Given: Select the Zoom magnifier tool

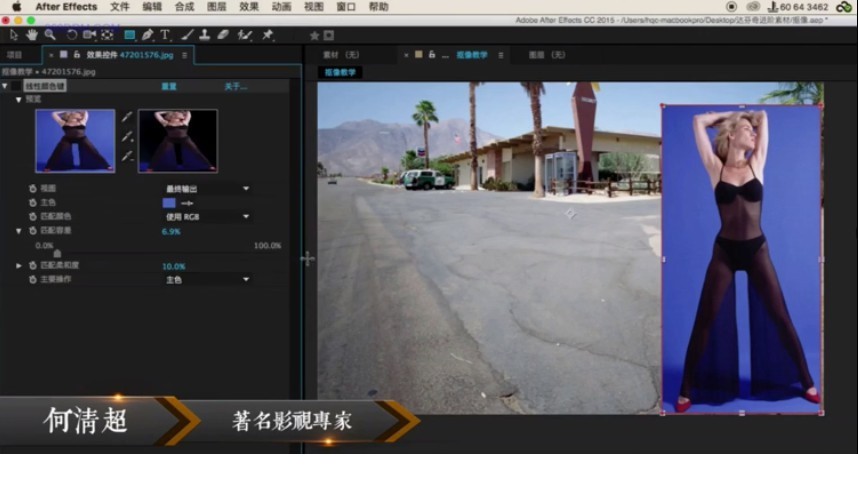Looking at the screenshot, I should [50, 35].
